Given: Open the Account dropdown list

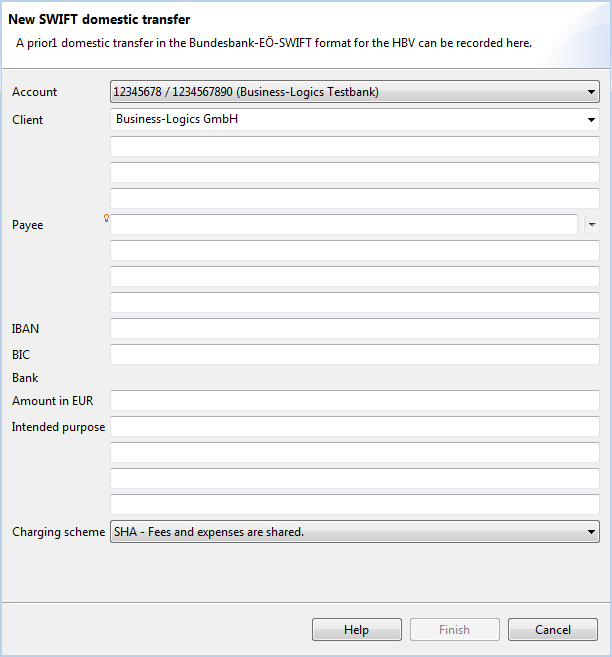Looking at the screenshot, I should [x=355, y=92].
